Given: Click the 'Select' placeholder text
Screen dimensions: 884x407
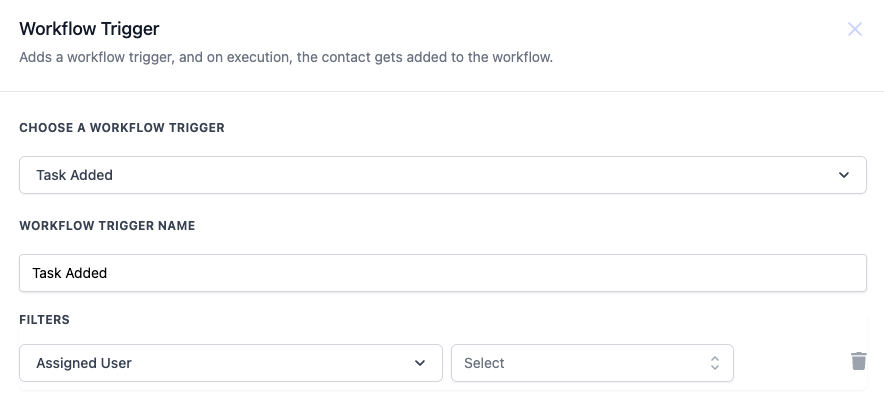Looking at the screenshot, I should [485, 363].
